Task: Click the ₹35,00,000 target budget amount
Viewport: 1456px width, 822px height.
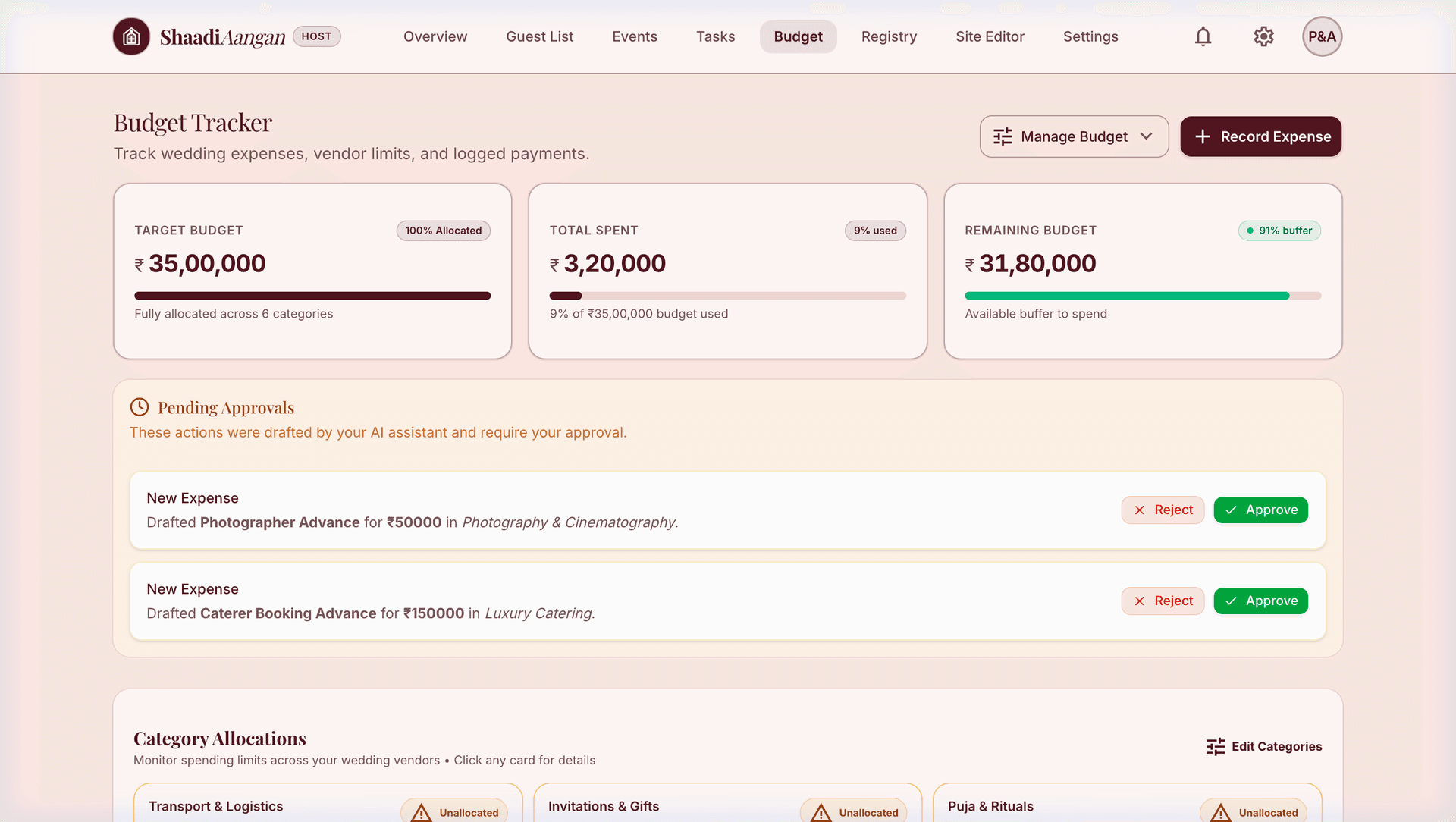Action: [x=200, y=264]
